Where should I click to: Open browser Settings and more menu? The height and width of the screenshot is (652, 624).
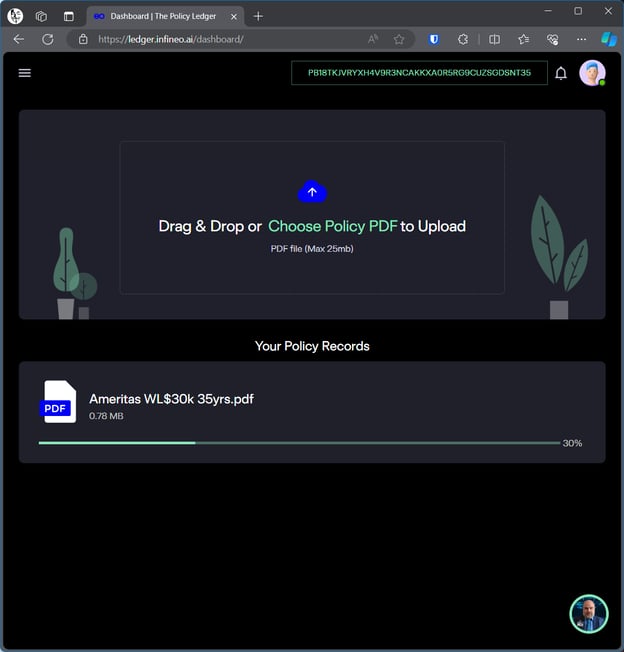[581, 40]
